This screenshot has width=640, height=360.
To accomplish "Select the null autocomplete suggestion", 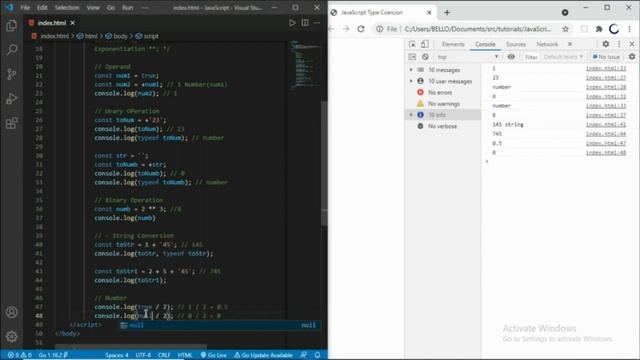I will point(220,325).
